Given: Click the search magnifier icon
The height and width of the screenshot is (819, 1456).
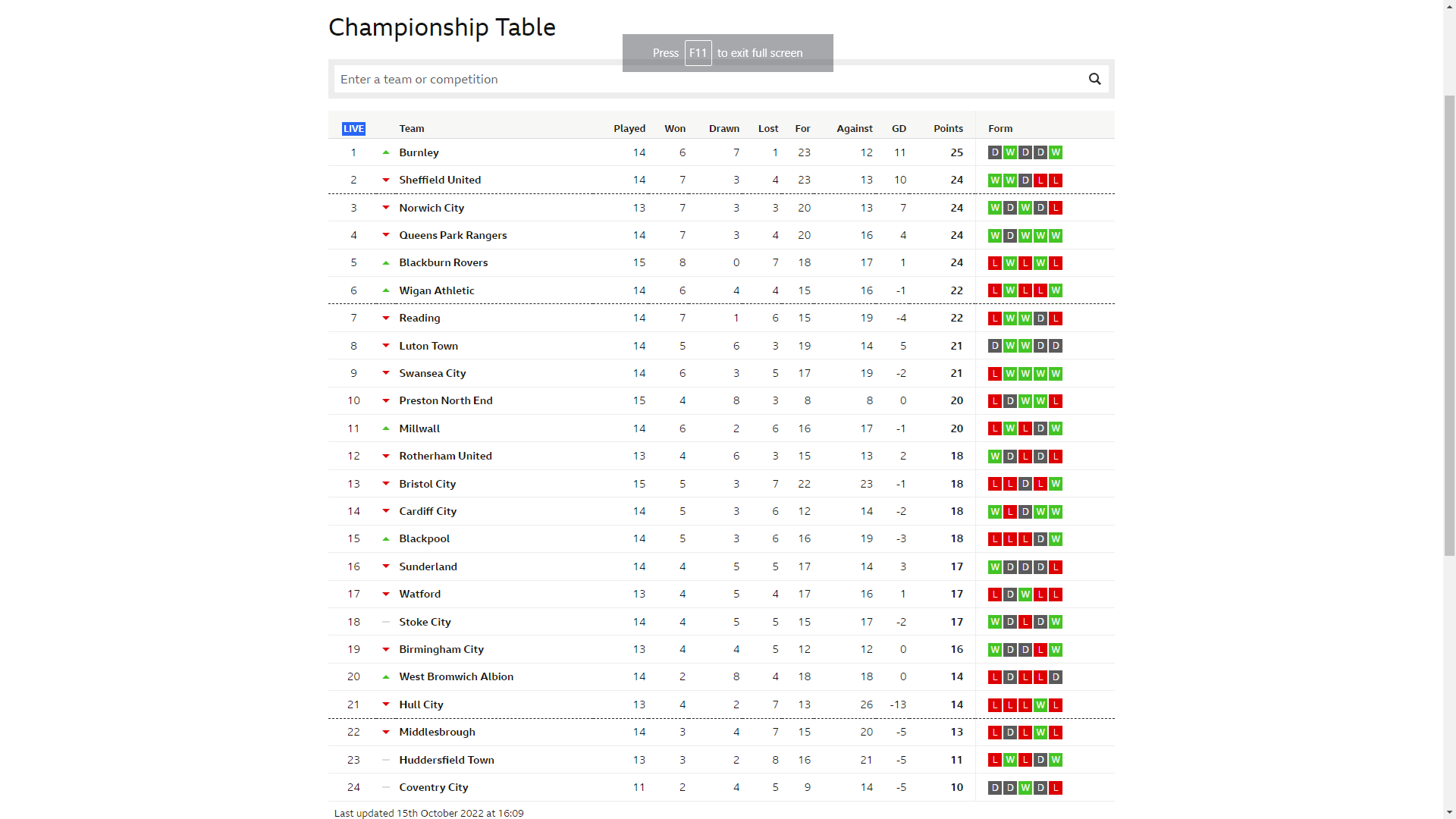Looking at the screenshot, I should click(x=1094, y=79).
